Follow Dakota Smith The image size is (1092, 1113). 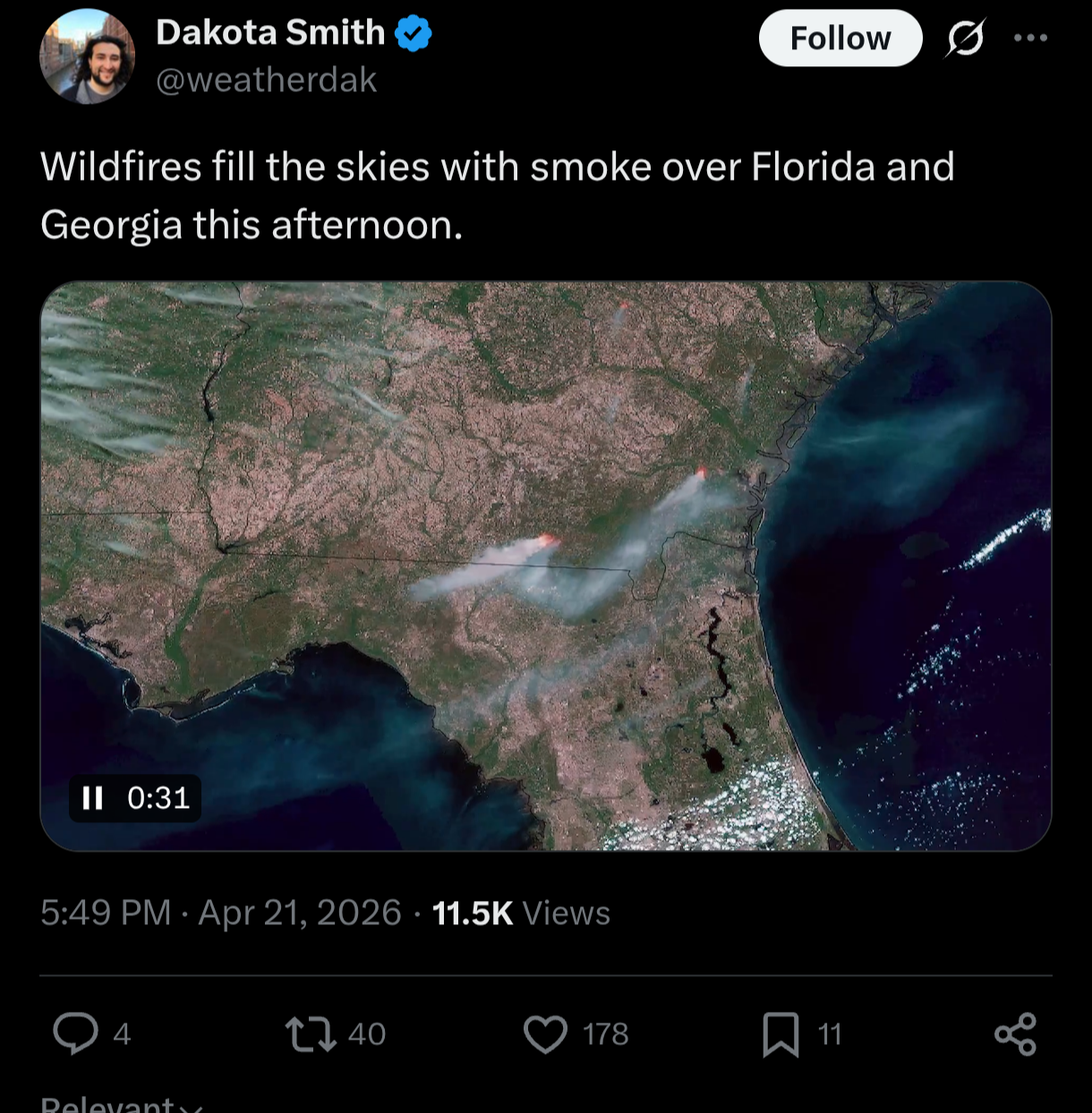(x=840, y=38)
